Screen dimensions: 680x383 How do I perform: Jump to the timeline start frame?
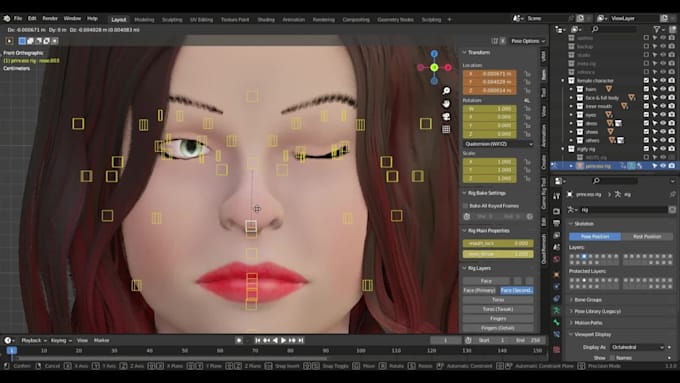(258, 340)
